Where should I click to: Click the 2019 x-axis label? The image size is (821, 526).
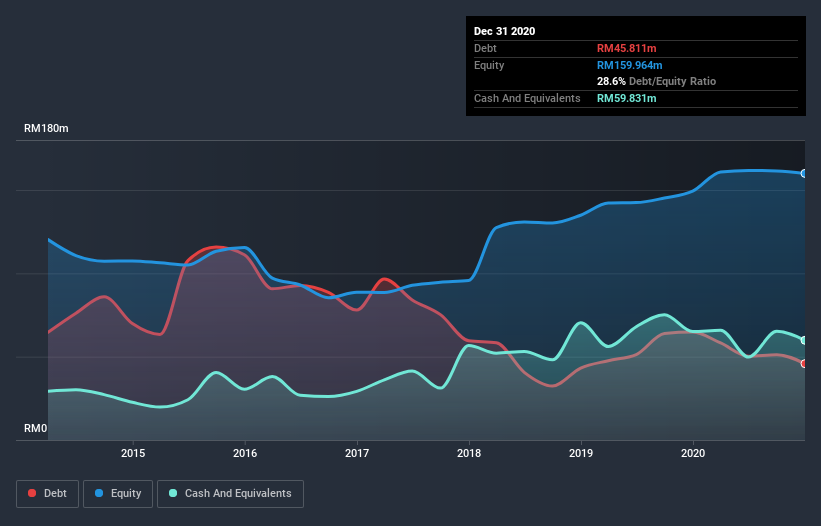click(x=581, y=453)
